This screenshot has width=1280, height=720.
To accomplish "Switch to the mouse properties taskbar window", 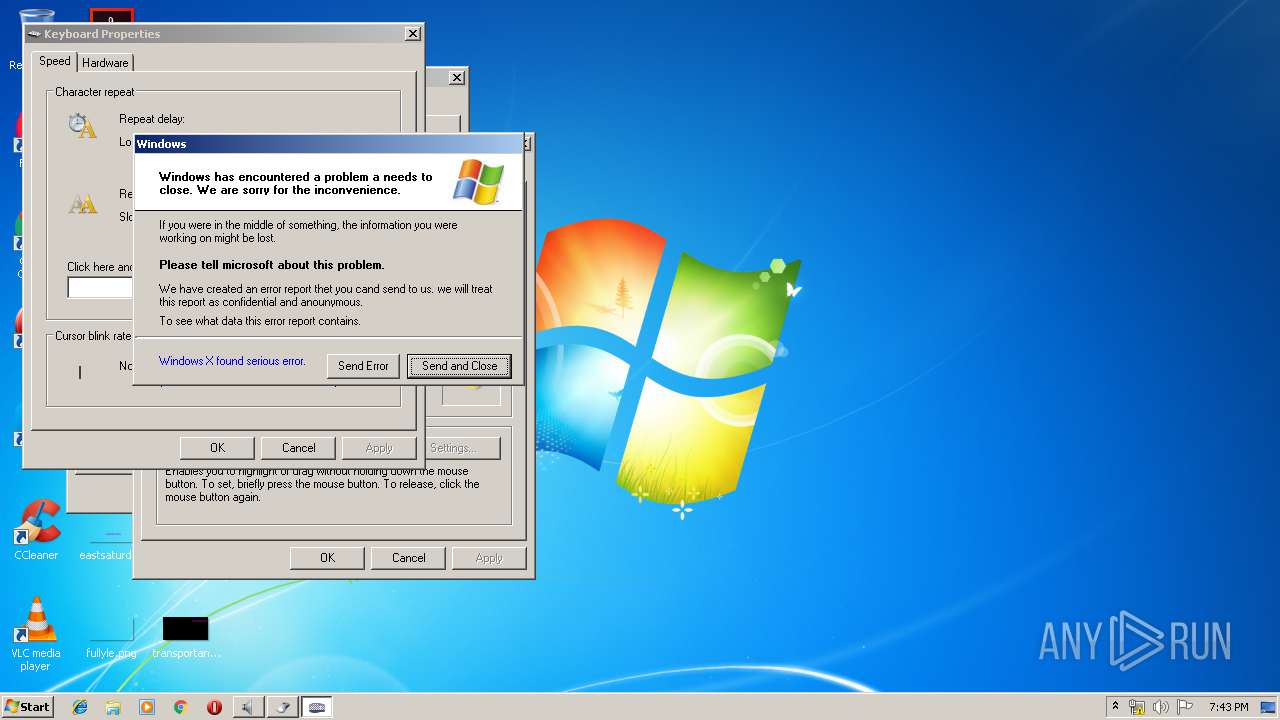I will [x=283, y=707].
